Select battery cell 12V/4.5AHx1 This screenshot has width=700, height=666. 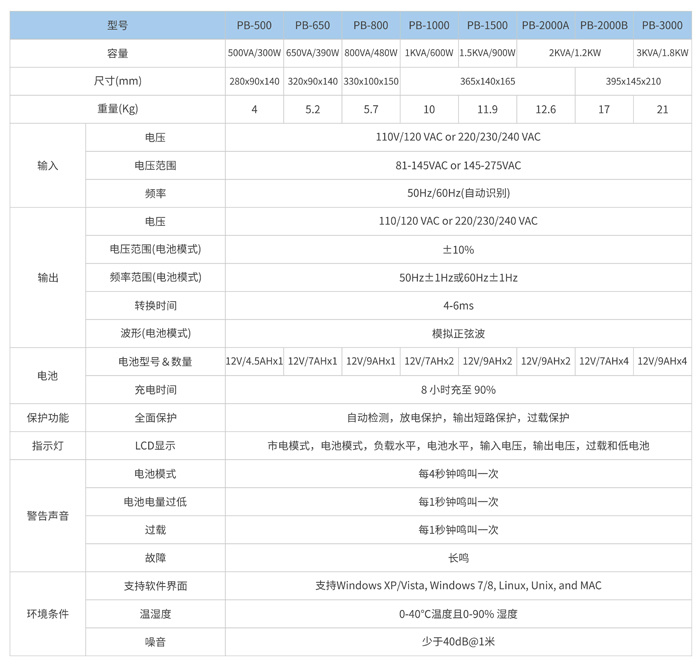coord(254,361)
